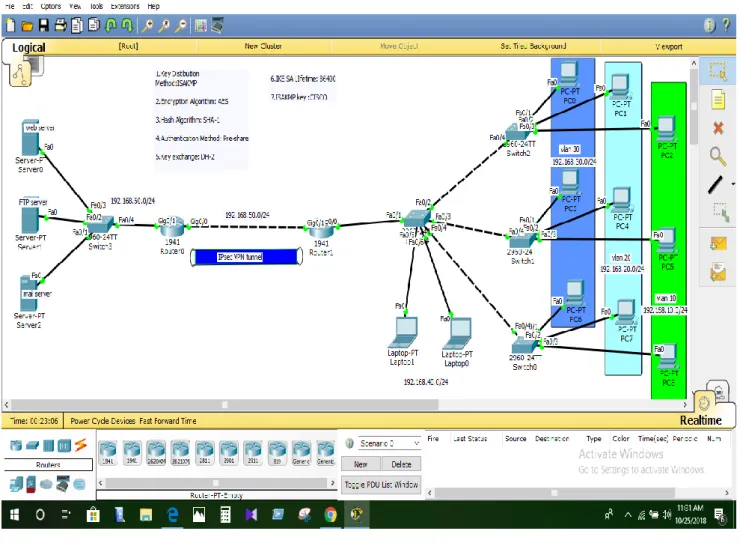Click the [Root] level label
Screen dimensions: 740x543
pos(128,46)
